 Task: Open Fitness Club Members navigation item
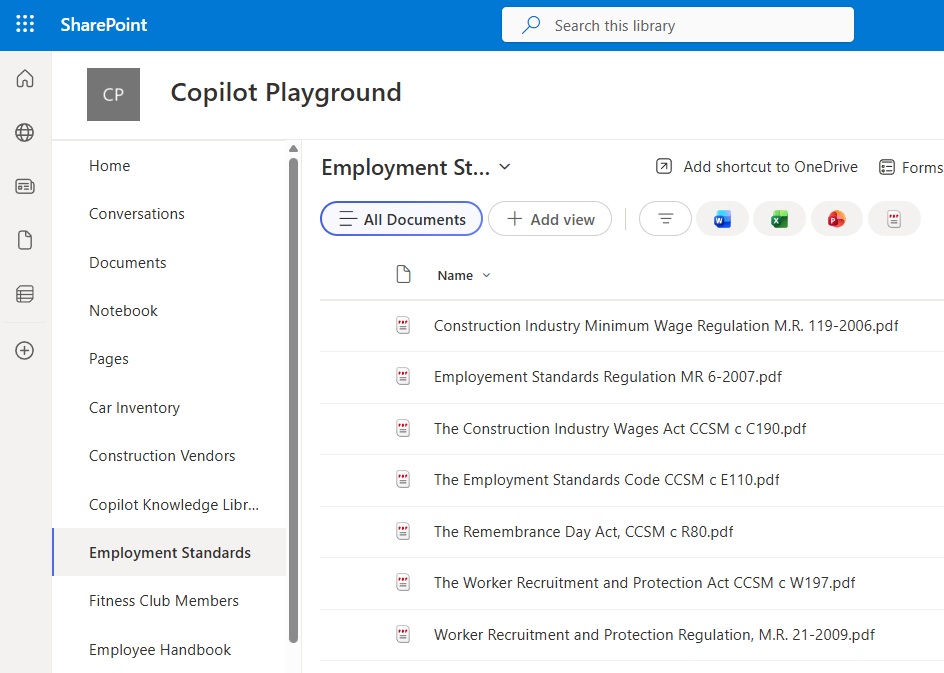click(164, 600)
